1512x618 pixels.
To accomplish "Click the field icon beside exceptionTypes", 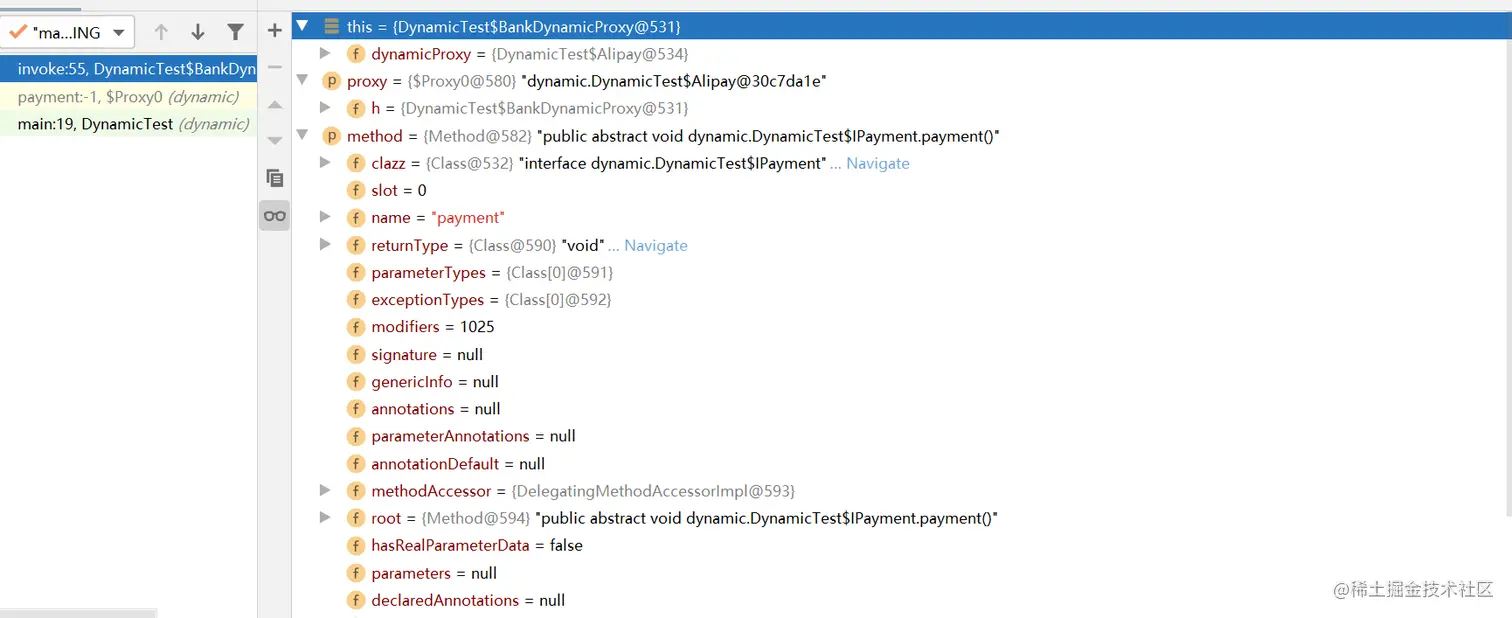I will pyautogui.click(x=355, y=299).
